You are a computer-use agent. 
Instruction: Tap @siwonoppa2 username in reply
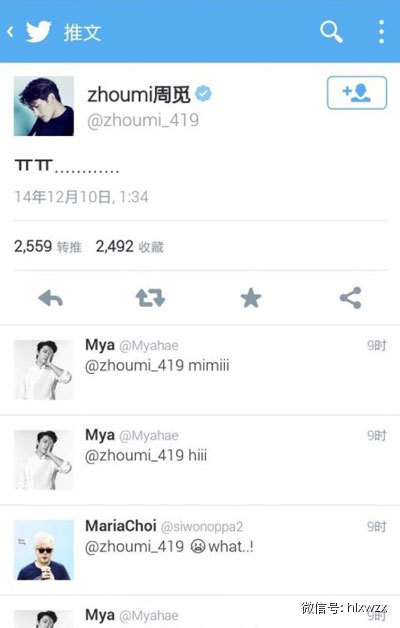click(202, 526)
